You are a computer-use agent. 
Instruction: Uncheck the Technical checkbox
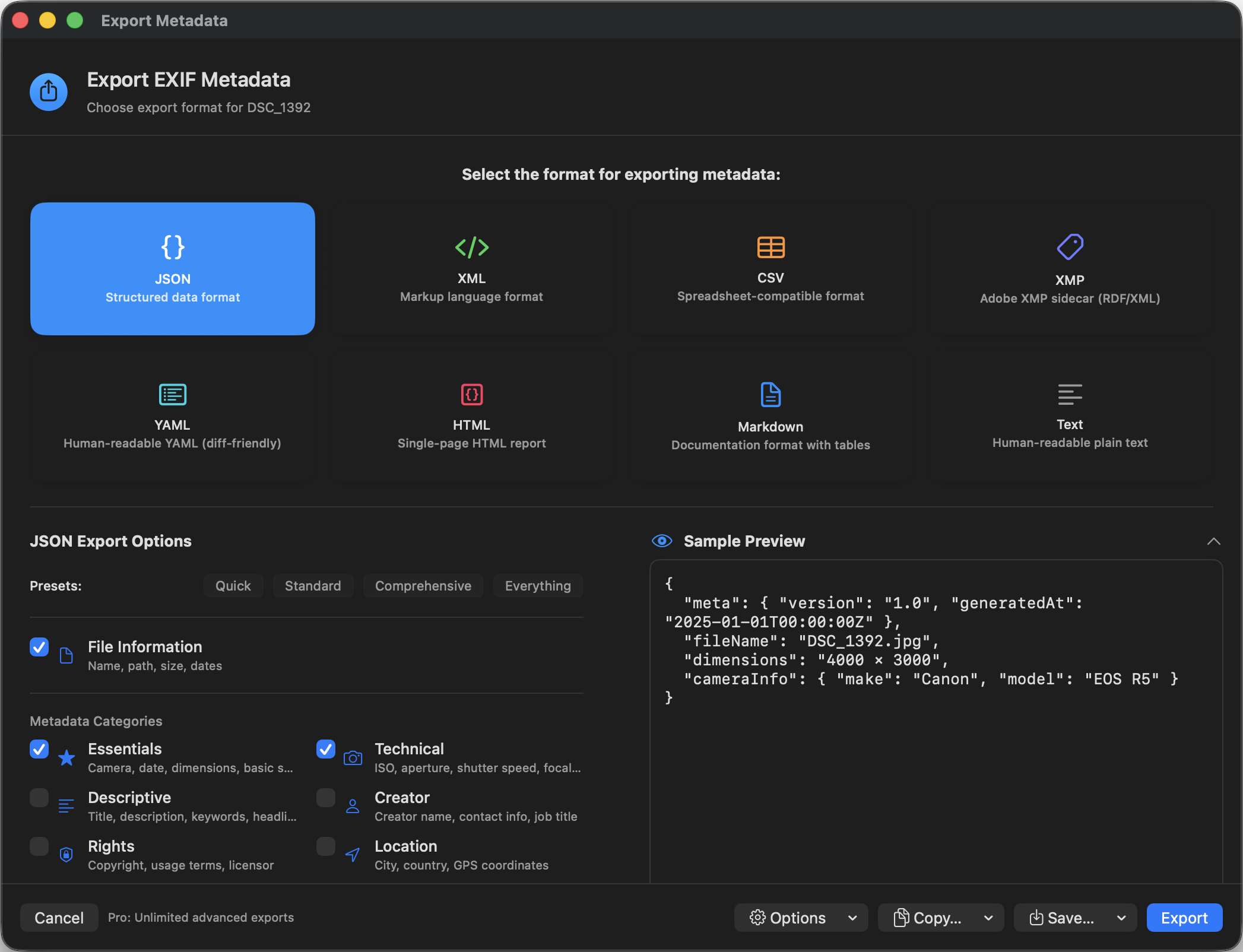coord(326,749)
